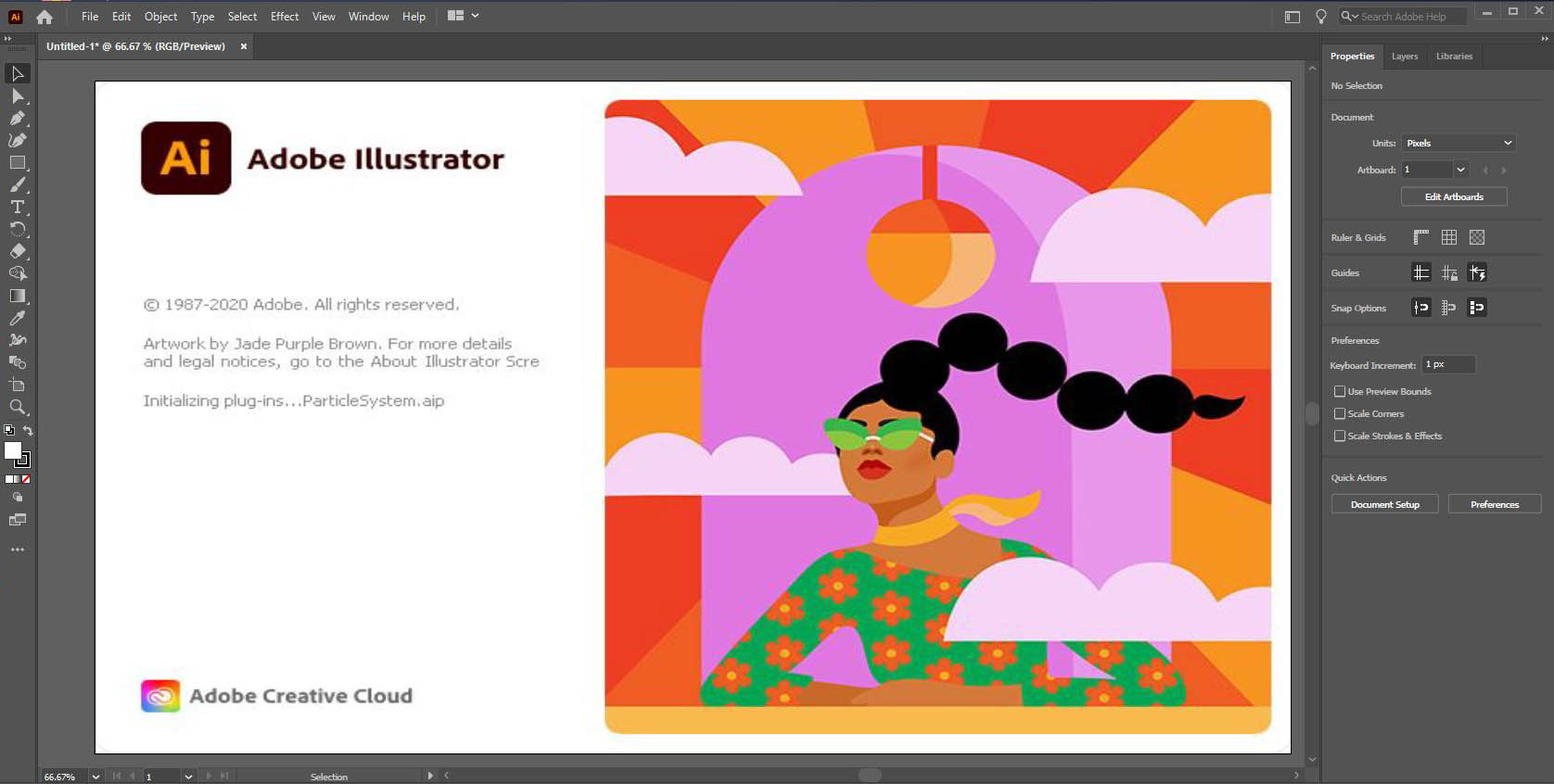Open the Effect menu

click(284, 17)
